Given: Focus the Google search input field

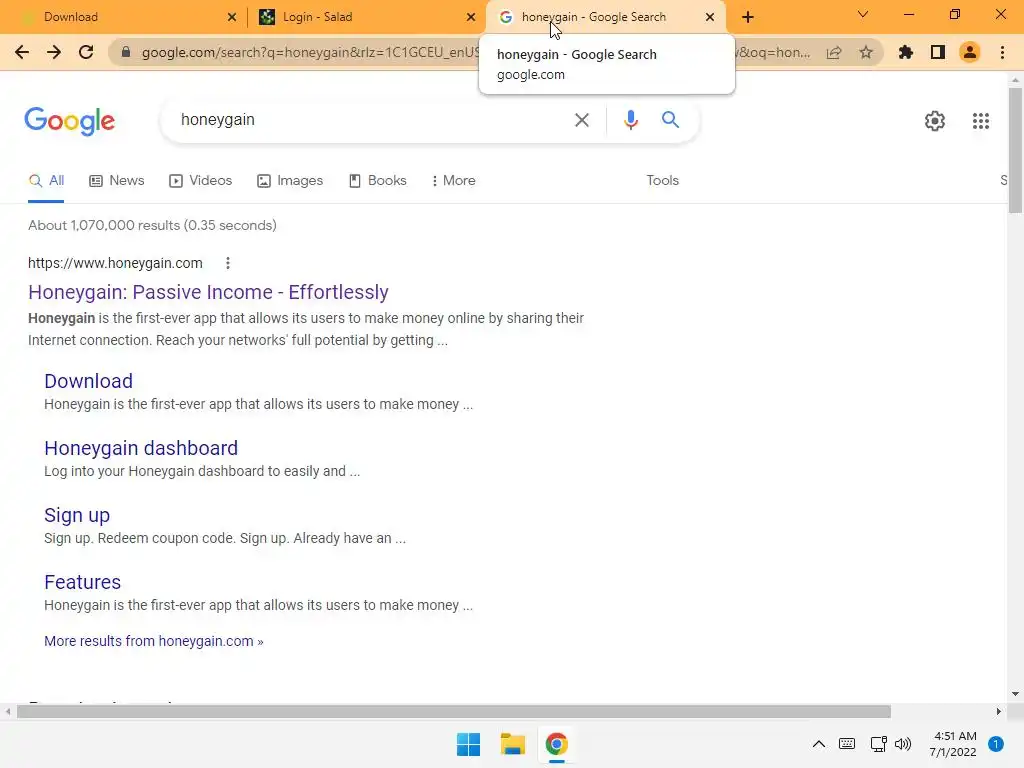Looking at the screenshot, I should point(372,120).
